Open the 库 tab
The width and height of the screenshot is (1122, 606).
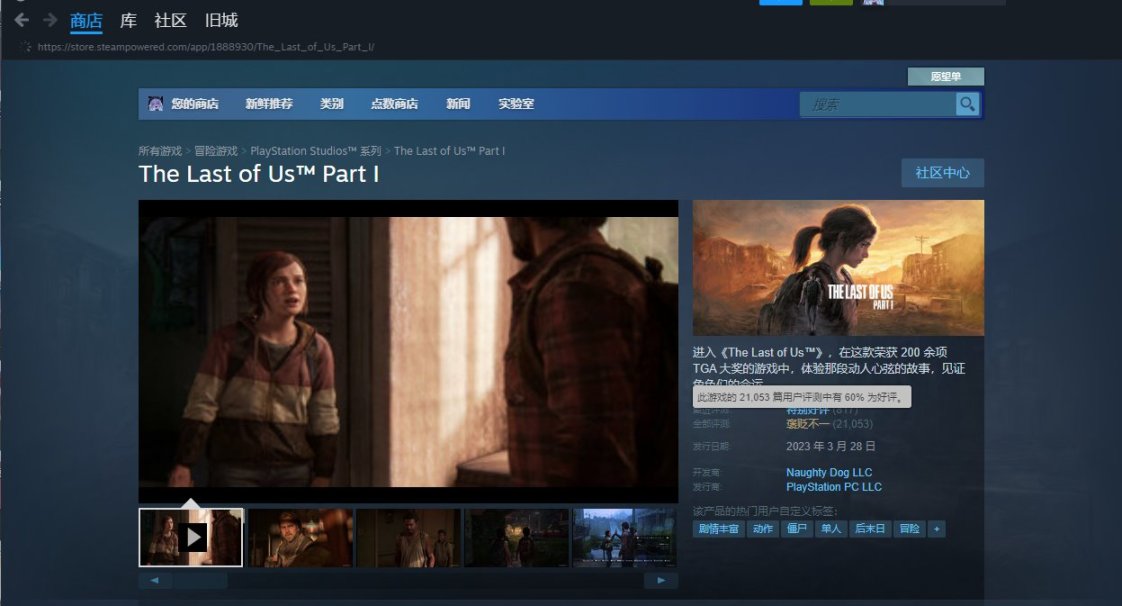coord(128,21)
